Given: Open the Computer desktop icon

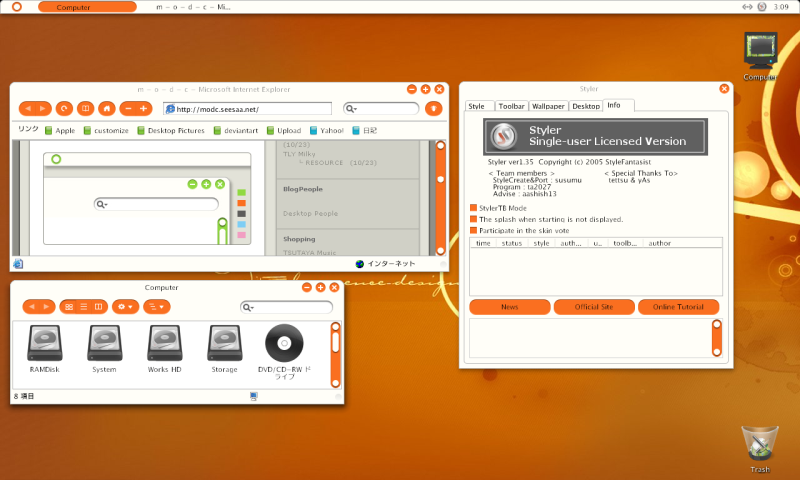Looking at the screenshot, I should (x=760, y=56).
